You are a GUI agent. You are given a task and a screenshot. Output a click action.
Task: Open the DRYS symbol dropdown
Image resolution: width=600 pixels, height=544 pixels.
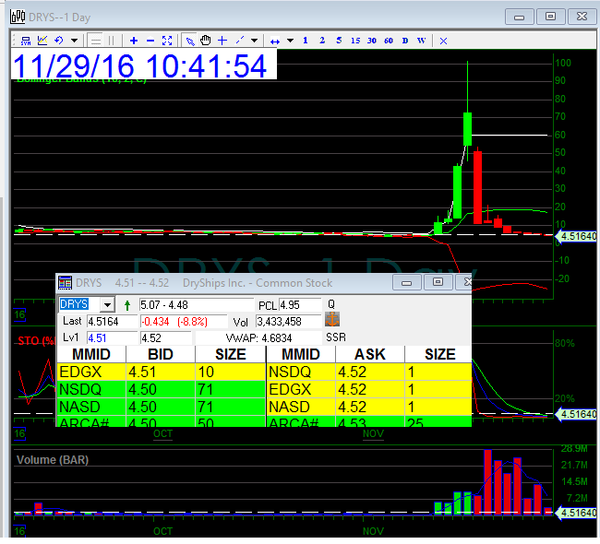(108, 304)
